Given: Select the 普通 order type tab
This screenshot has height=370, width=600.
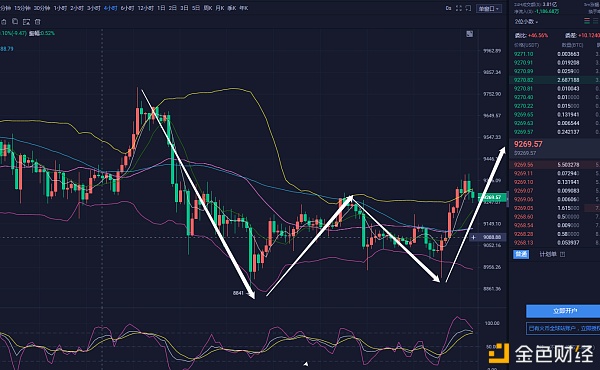Looking at the screenshot, I should [x=521, y=254].
